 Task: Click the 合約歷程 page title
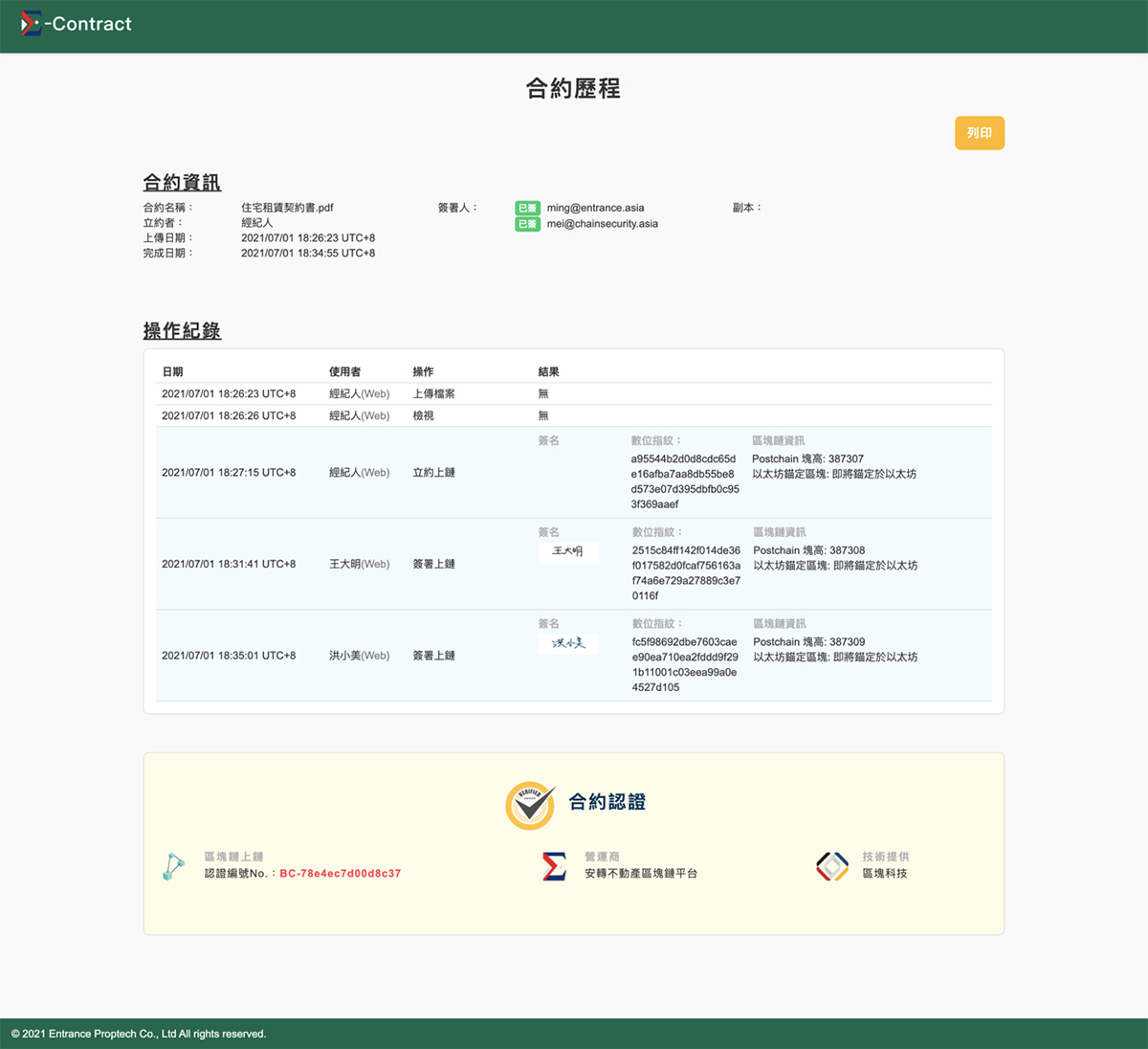click(573, 89)
